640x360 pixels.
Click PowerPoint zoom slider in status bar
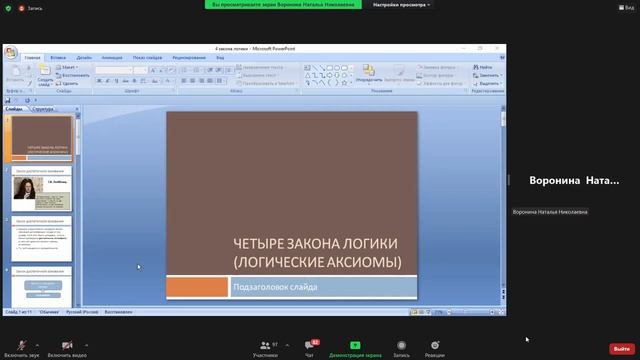(470, 312)
